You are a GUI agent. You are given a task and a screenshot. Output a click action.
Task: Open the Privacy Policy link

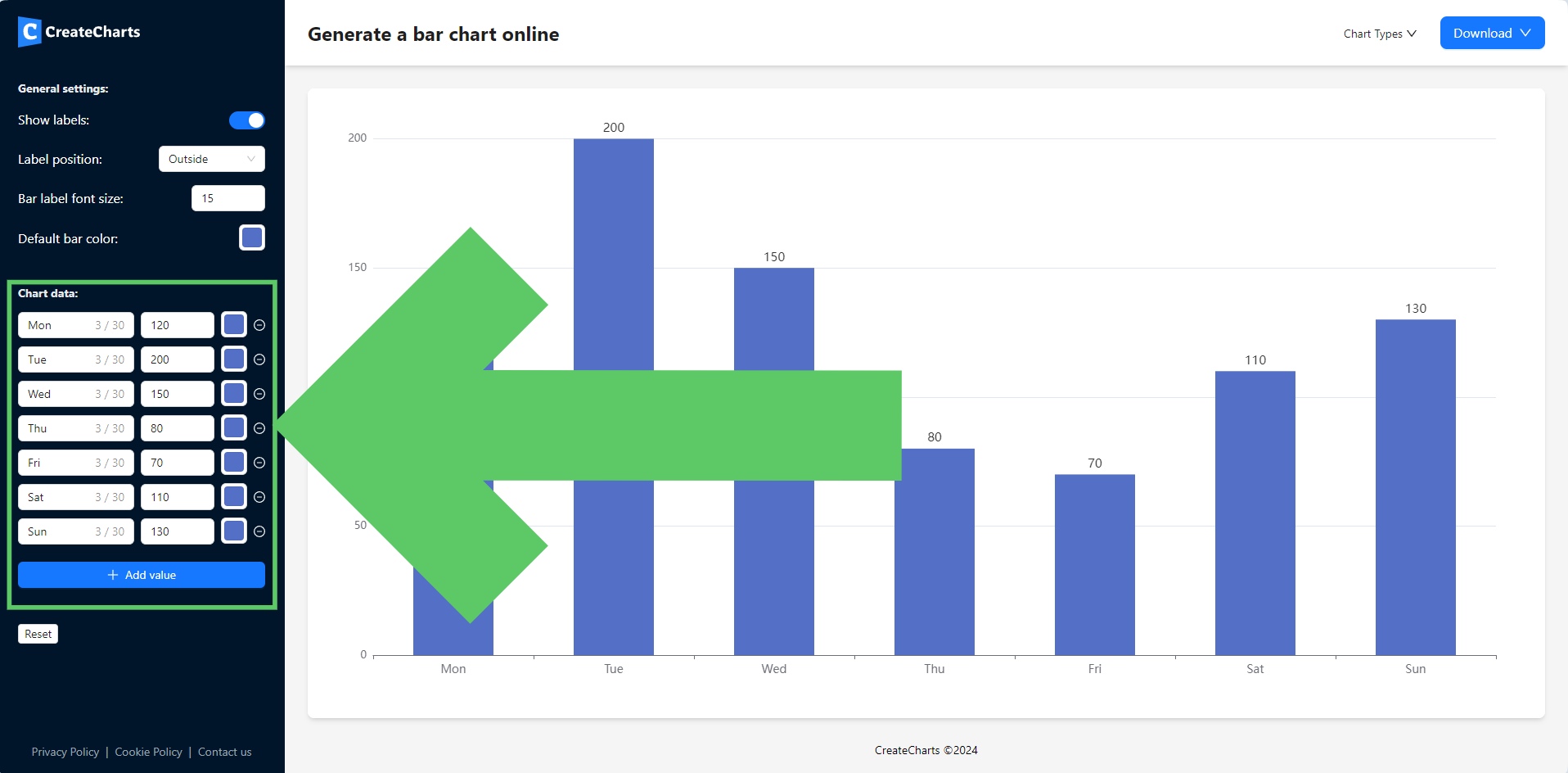(x=65, y=751)
